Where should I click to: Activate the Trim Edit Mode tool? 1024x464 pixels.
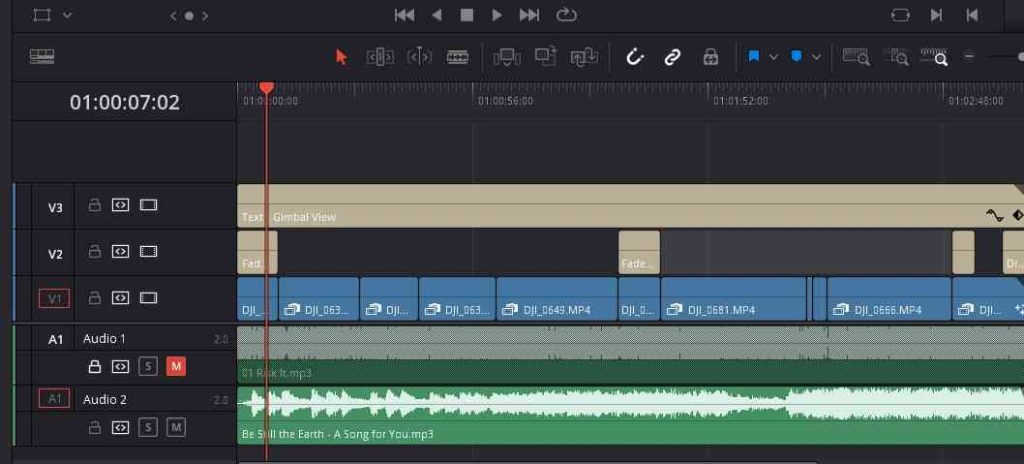pos(380,57)
